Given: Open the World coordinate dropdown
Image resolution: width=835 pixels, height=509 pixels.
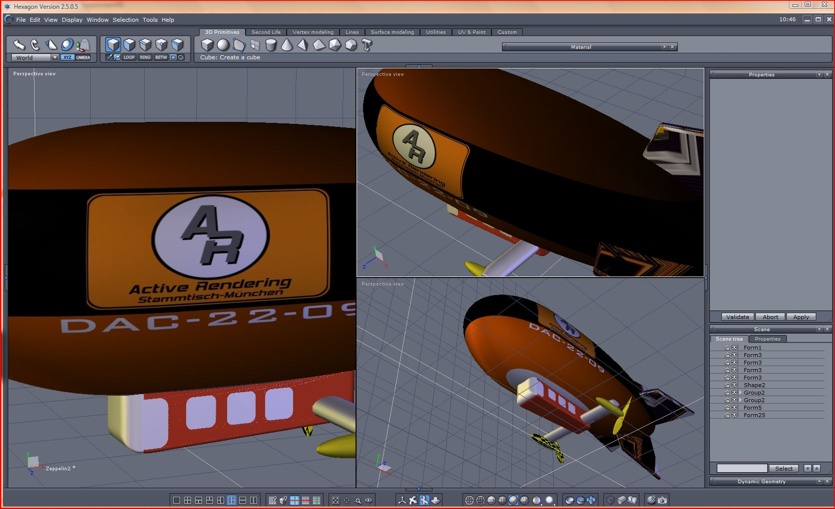Looking at the screenshot, I should pos(54,57).
